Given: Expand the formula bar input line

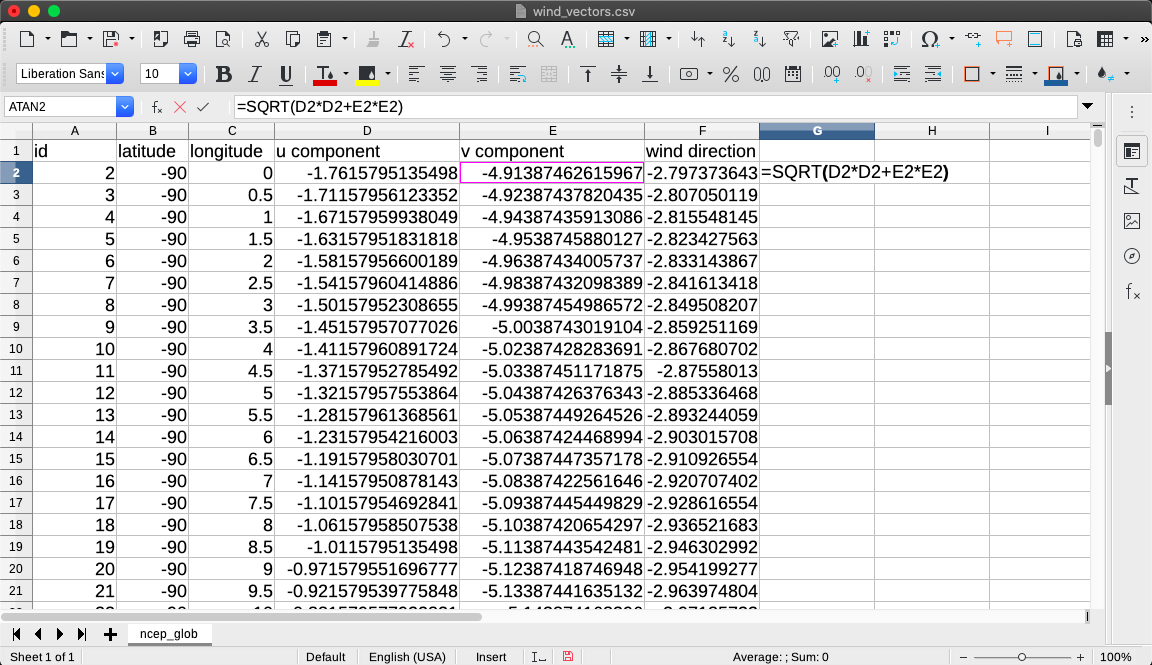Looking at the screenshot, I should pyautogui.click(x=1087, y=107).
